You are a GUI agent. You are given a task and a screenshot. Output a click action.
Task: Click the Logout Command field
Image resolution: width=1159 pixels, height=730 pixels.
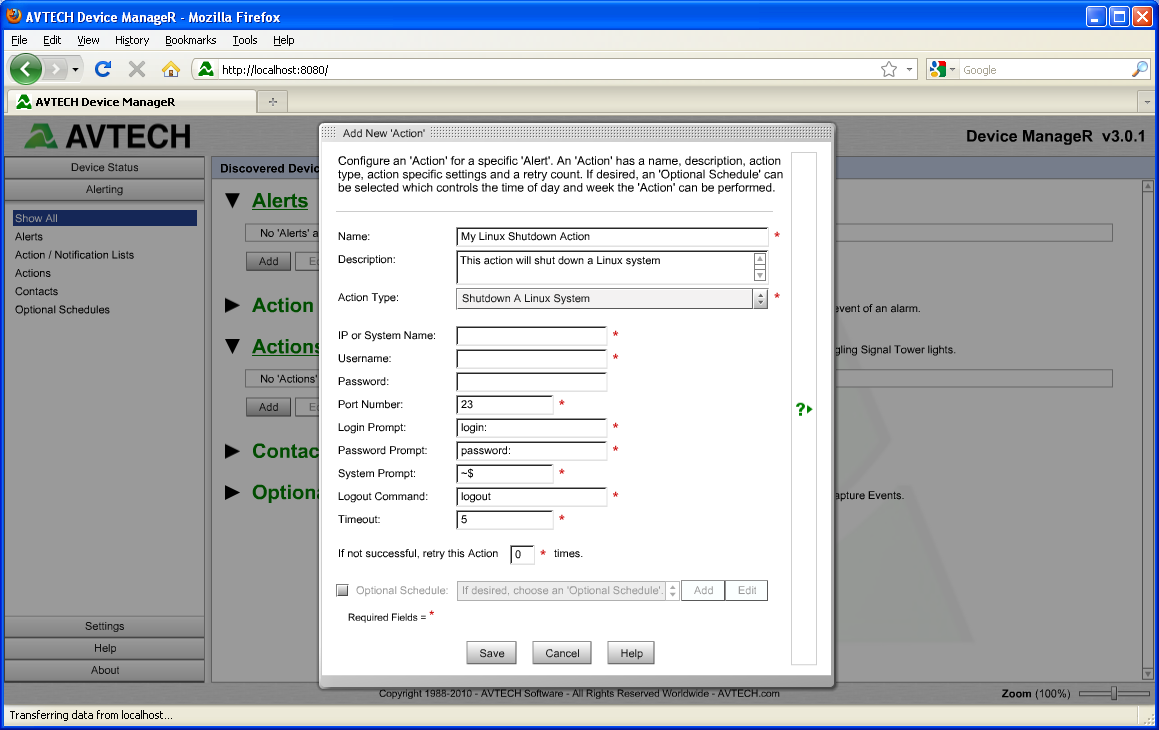coord(531,497)
